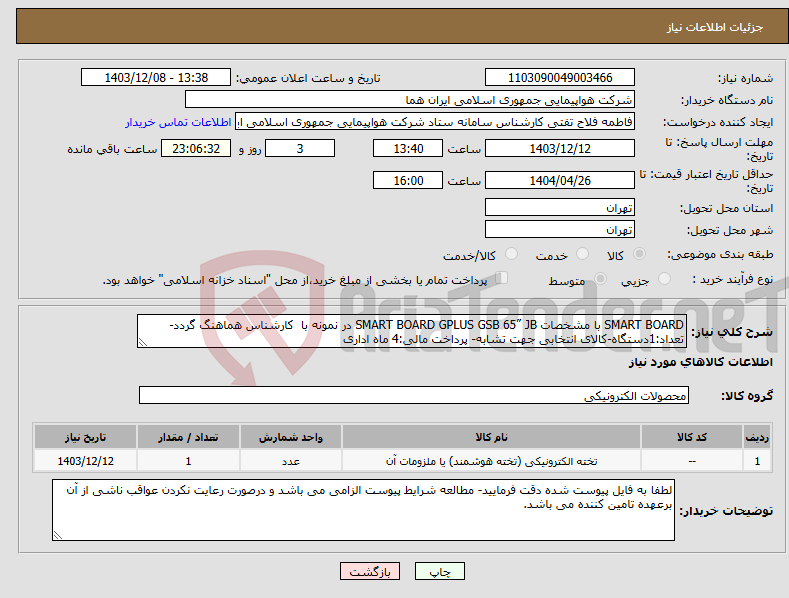Screen dimensions: 789x598
Task: Click the item name cell تخته الکترونیکی
Action: pyautogui.click(x=491, y=461)
